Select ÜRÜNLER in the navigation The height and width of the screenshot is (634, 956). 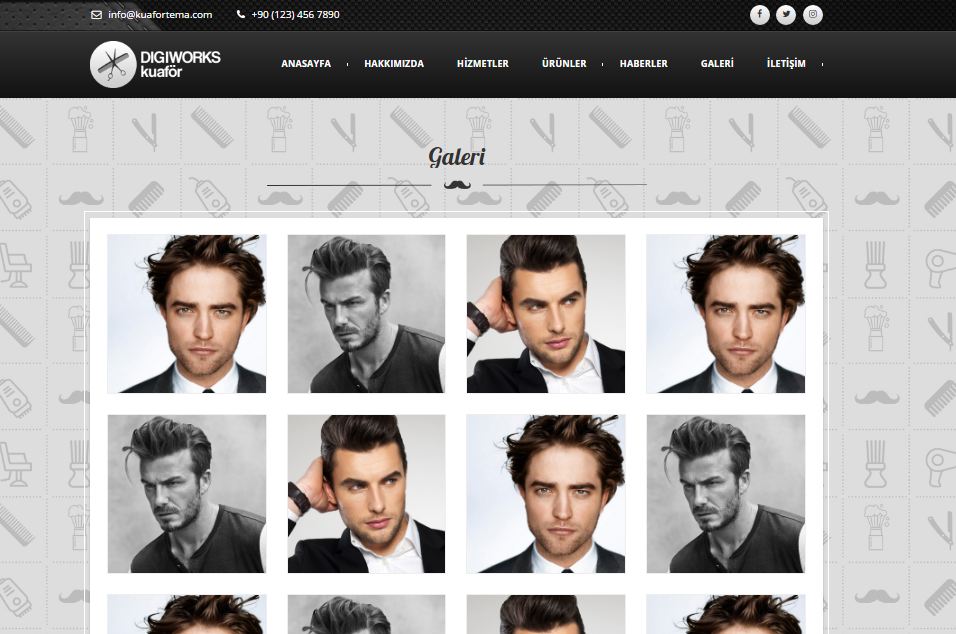pos(564,63)
